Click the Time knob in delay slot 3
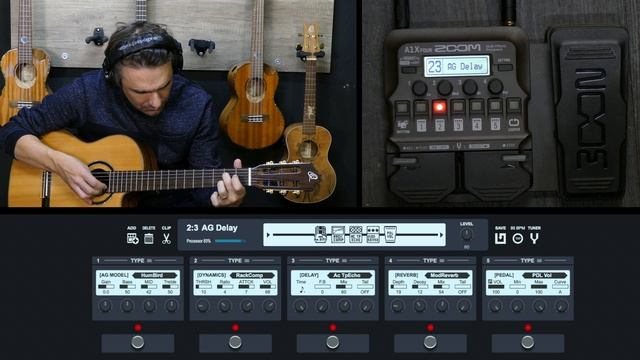 [300, 306]
